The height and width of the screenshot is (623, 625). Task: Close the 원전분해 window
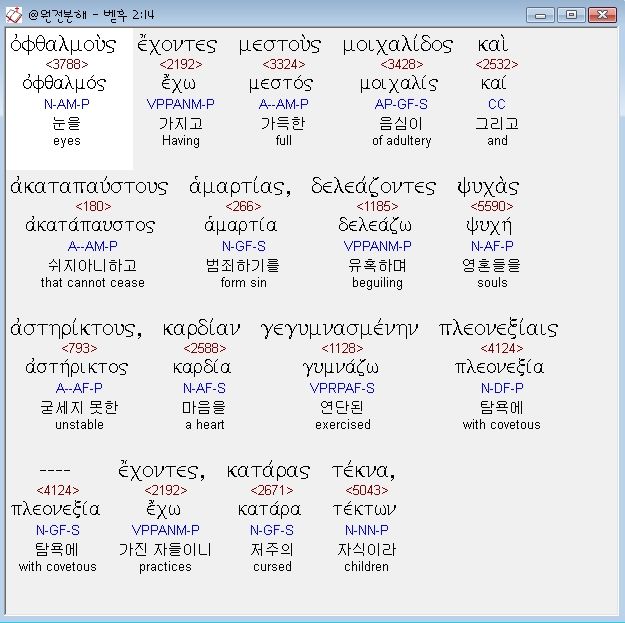coord(602,15)
